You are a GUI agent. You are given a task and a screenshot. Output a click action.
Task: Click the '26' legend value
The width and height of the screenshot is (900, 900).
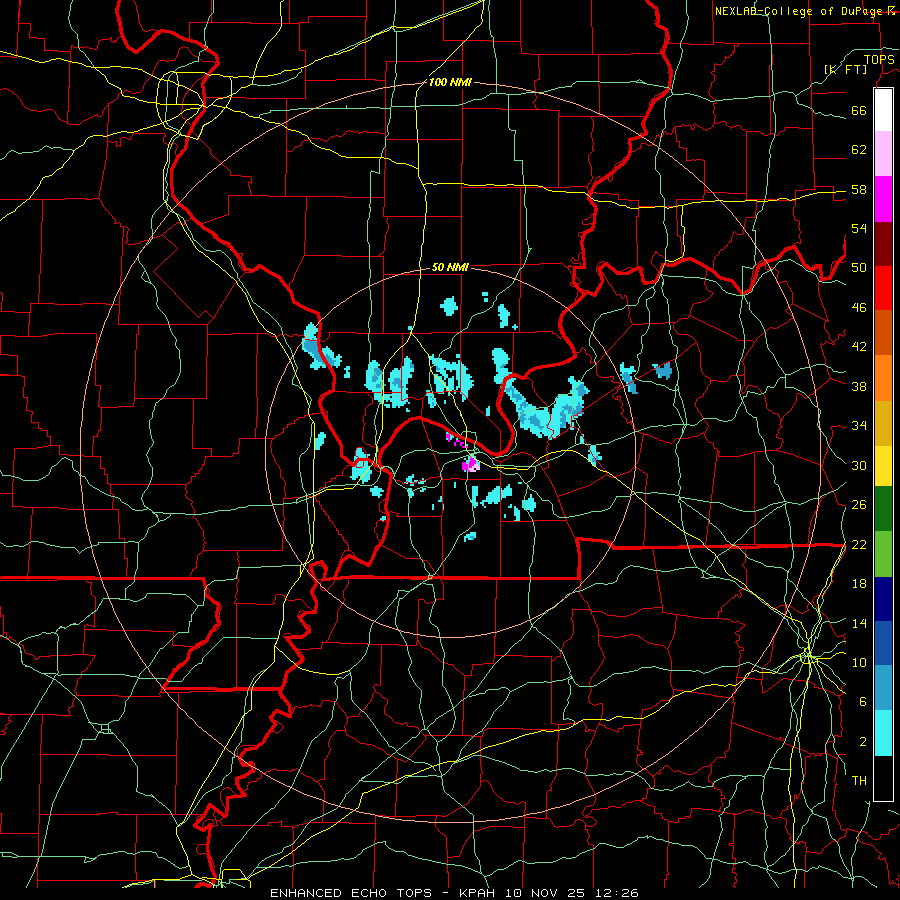pyautogui.click(x=859, y=505)
